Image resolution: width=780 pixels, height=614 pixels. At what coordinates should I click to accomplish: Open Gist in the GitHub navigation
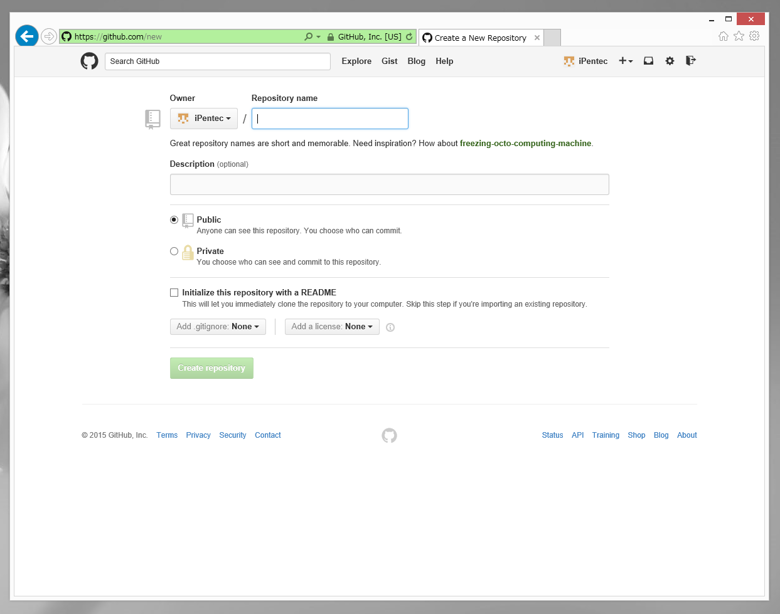point(390,61)
